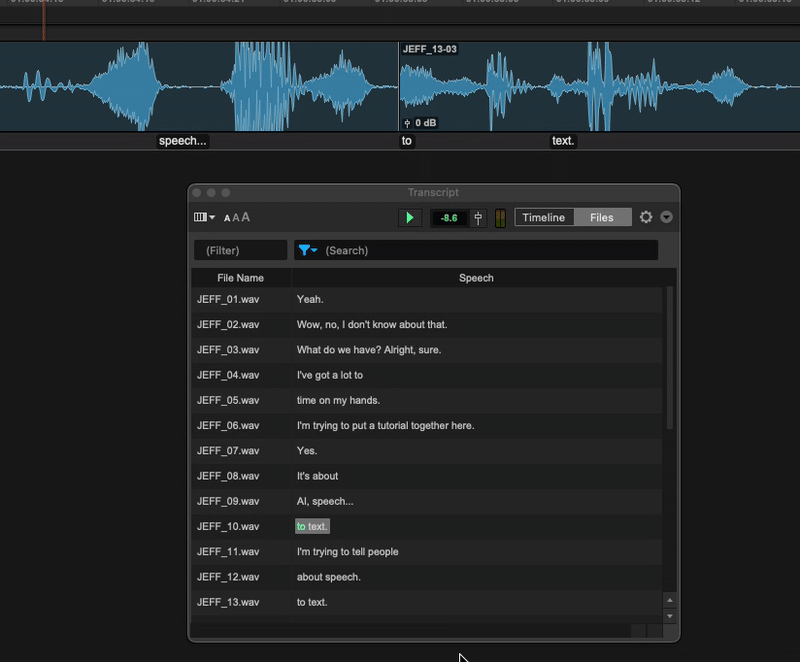800x662 pixels.
Task: Select the JEFF_08.wav file name
Action: click(x=228, y=476)
